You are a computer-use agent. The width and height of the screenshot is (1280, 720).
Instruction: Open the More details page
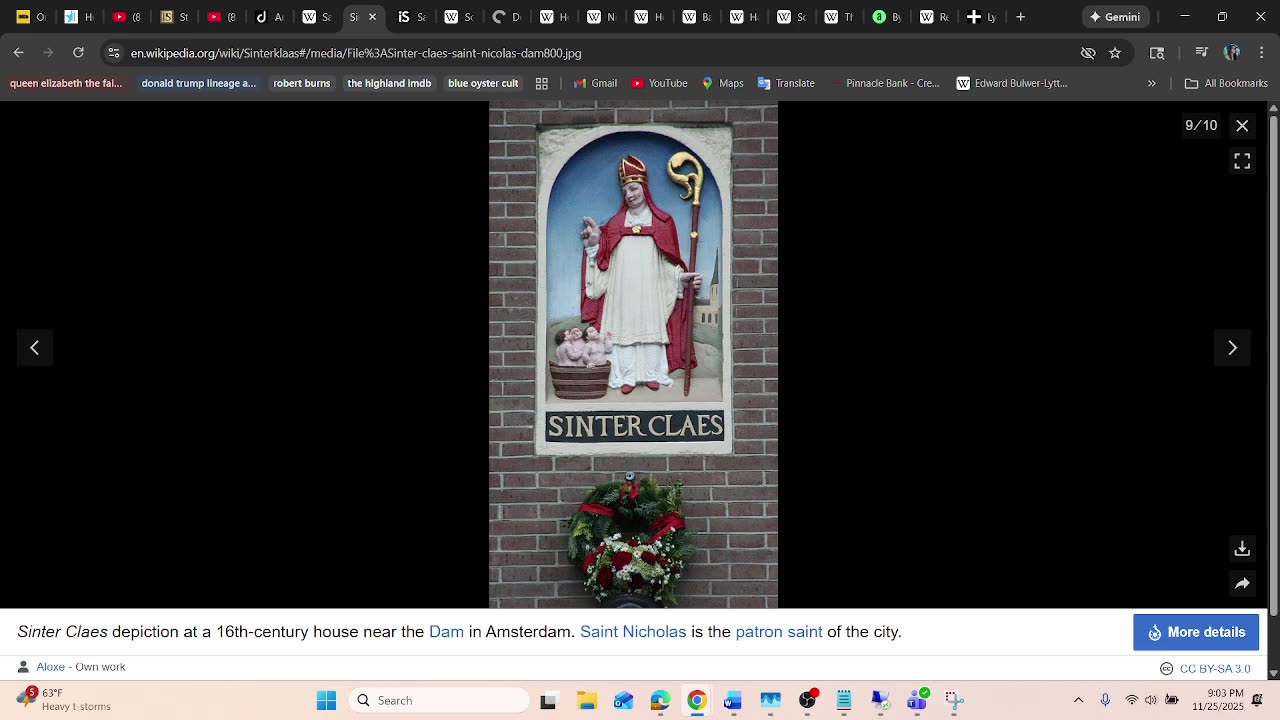1196,632
